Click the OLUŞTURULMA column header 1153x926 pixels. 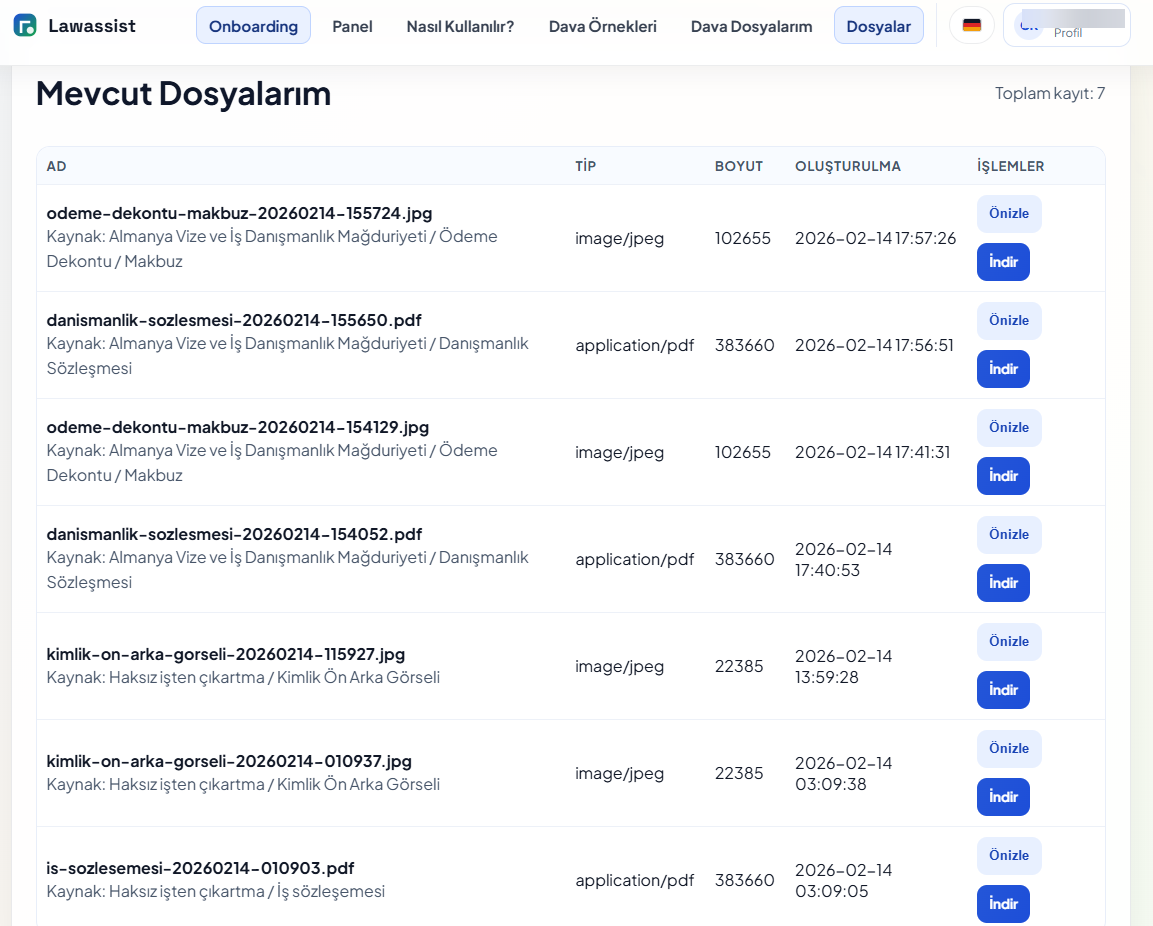tap(848, 166)
